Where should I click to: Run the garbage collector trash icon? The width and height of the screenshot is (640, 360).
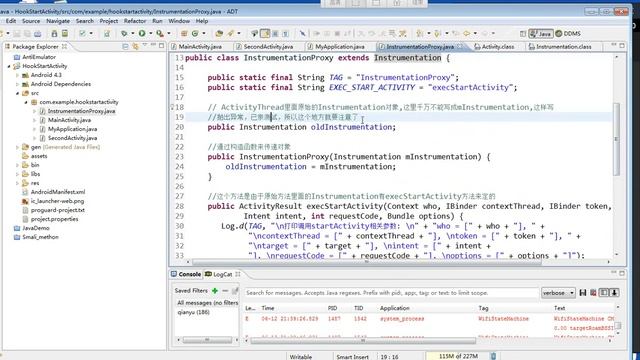click(x=493, y=356)
